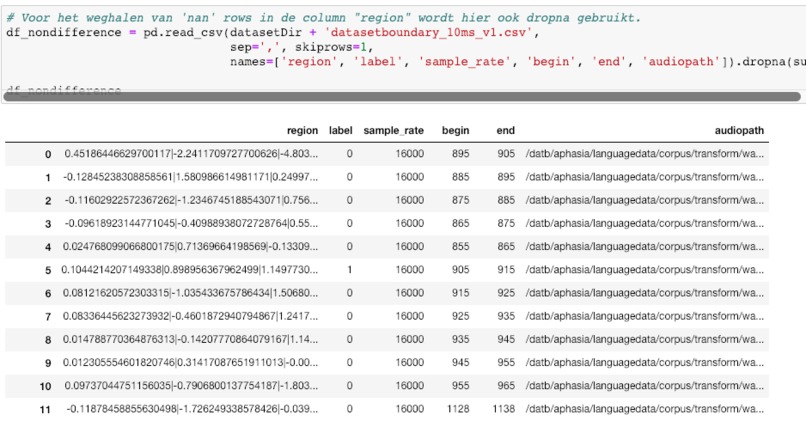The width and height of the screenshot is (806, 421).
Task: Click region cell starting 0.0812162057230
Action: [190, 292]
